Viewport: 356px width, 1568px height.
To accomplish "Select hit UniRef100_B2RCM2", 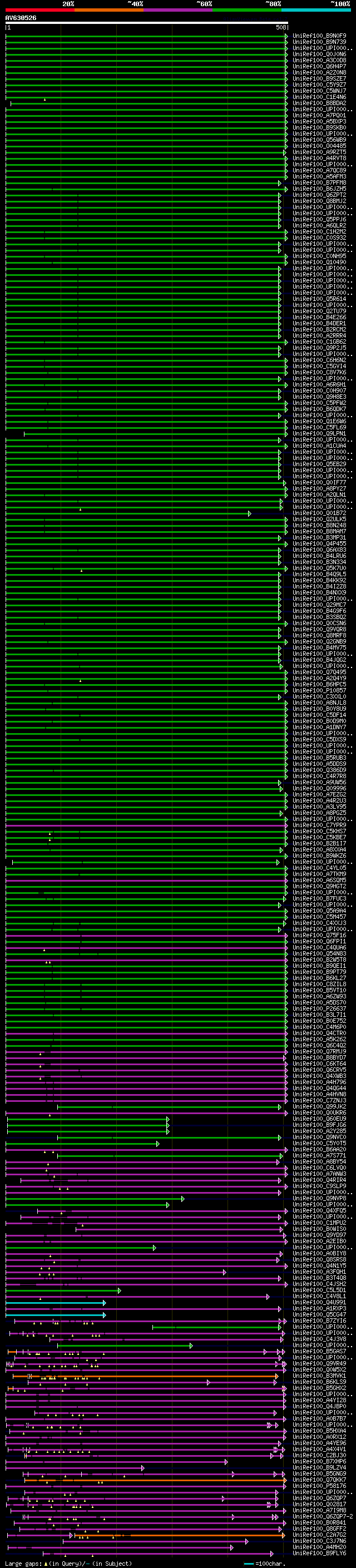I will [319, 329].
